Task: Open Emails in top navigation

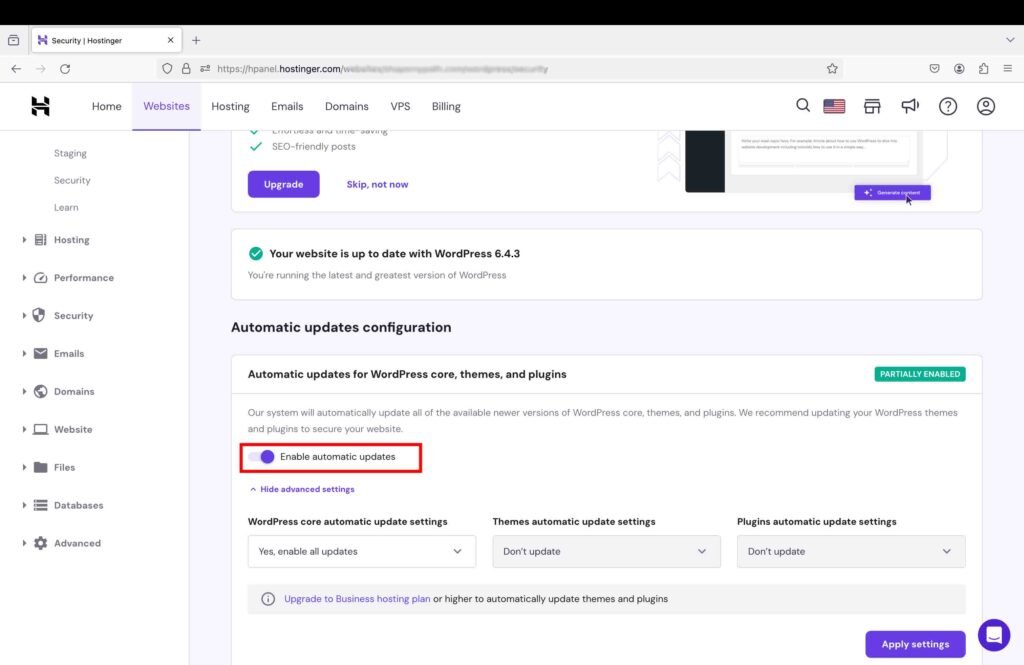Action: point(287,106)
